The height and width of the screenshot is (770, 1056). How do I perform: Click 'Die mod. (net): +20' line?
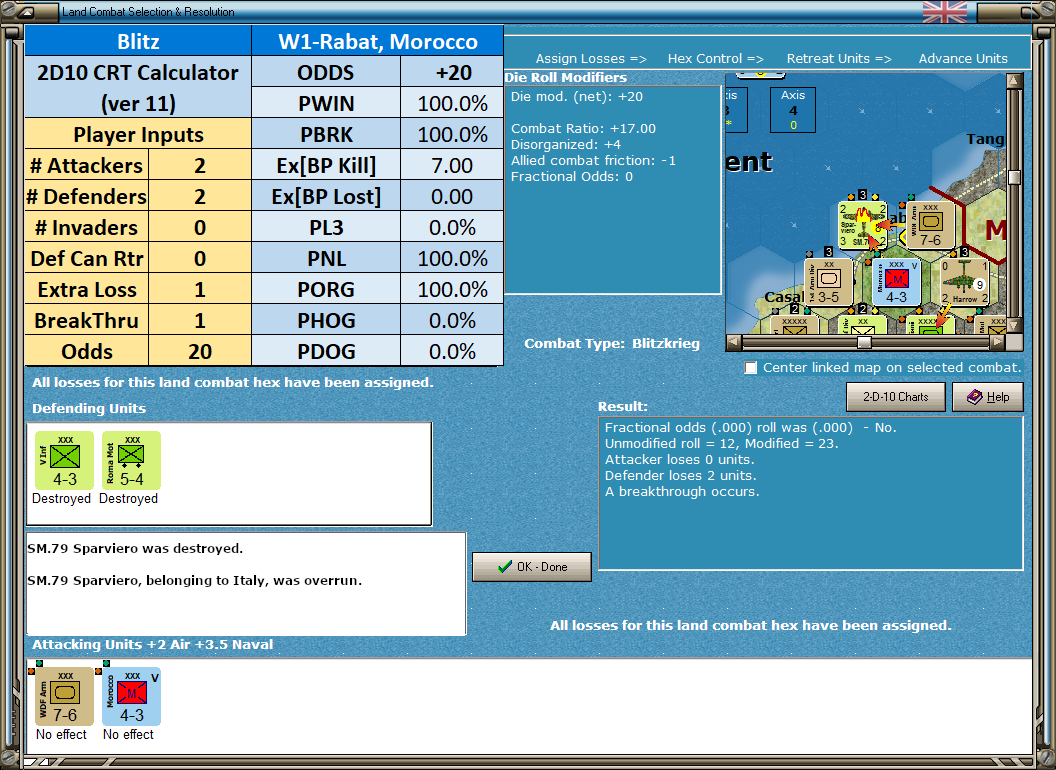coord(577,96)
